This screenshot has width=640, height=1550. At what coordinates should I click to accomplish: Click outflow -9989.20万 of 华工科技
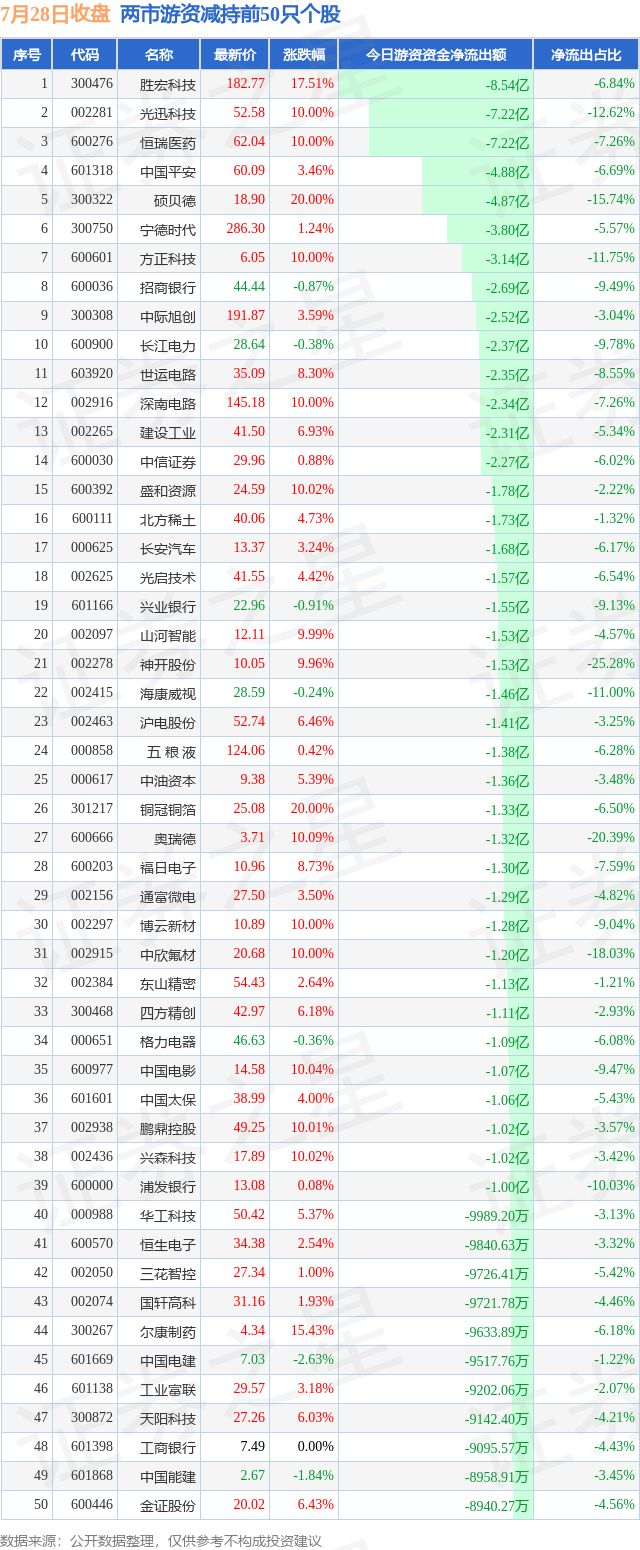click(x=497, y=1215)
